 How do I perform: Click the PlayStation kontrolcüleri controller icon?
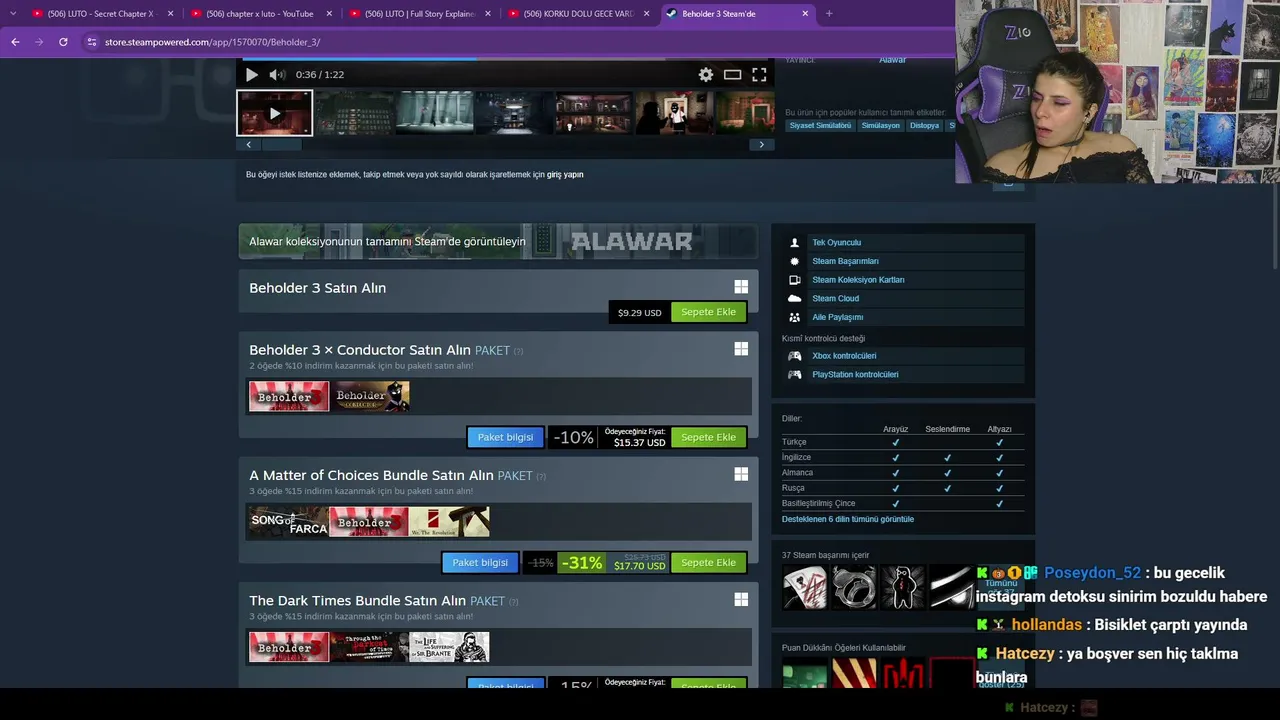pyautogui.click(x=795, y=375)
